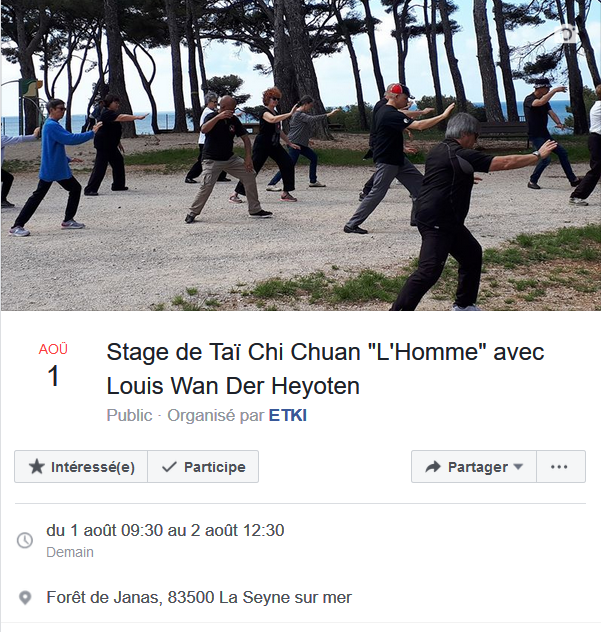Click the Stage de Taï Chi Chuan title
This screenshot has height=632, width=601.
pos(325,369)
